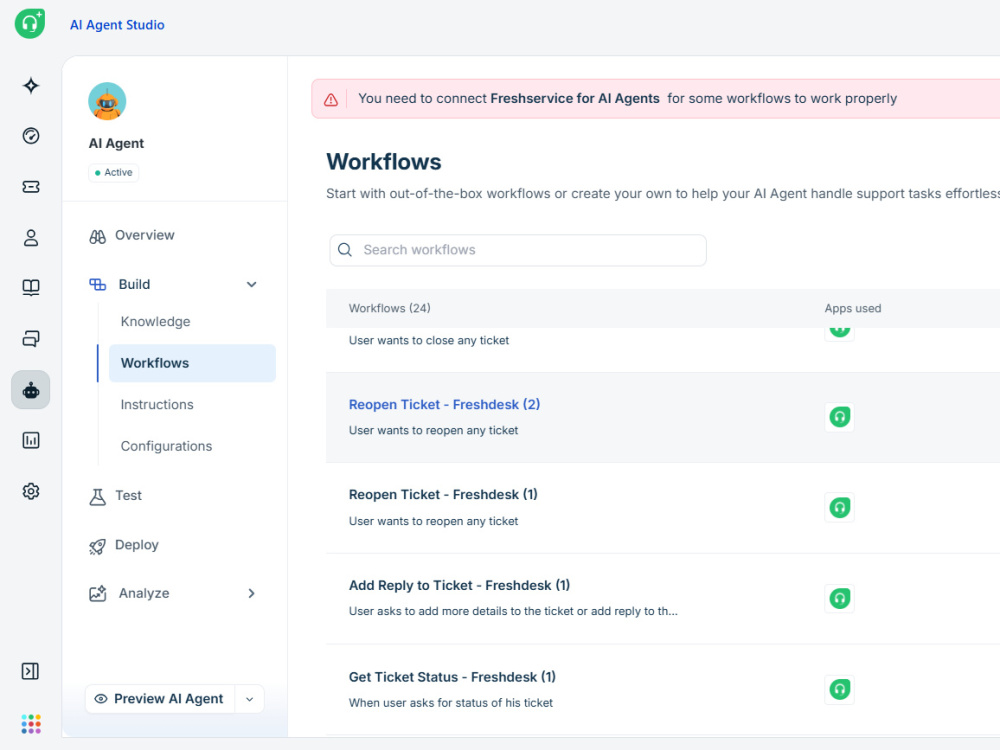
Task: Click Freshdesk app icon for Add Reply row
Action: point(839,598)
